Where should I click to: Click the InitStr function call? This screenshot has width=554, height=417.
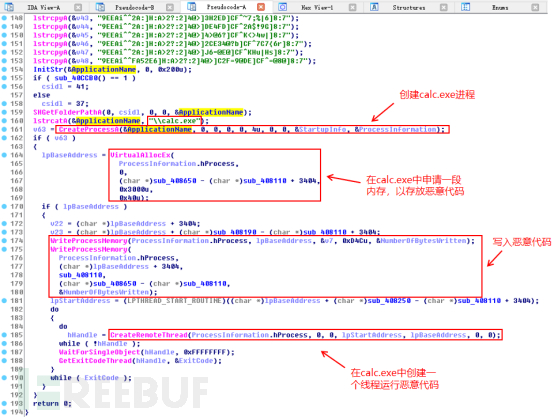point(48,69)
